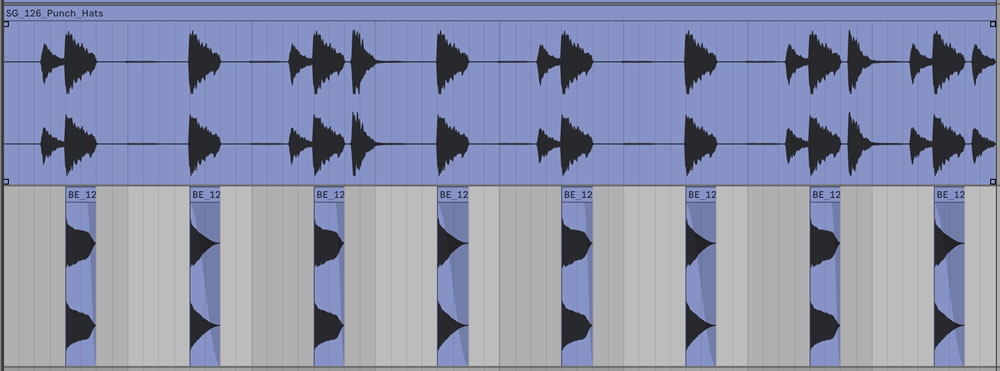Click the top-left corner handle of hats clip
1000x371 pixels.
(x=6, y=24)
